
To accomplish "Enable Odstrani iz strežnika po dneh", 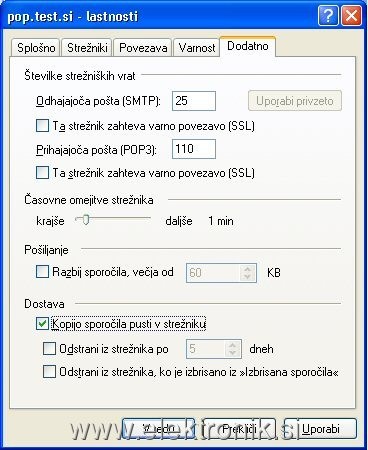I will (49, 349).
